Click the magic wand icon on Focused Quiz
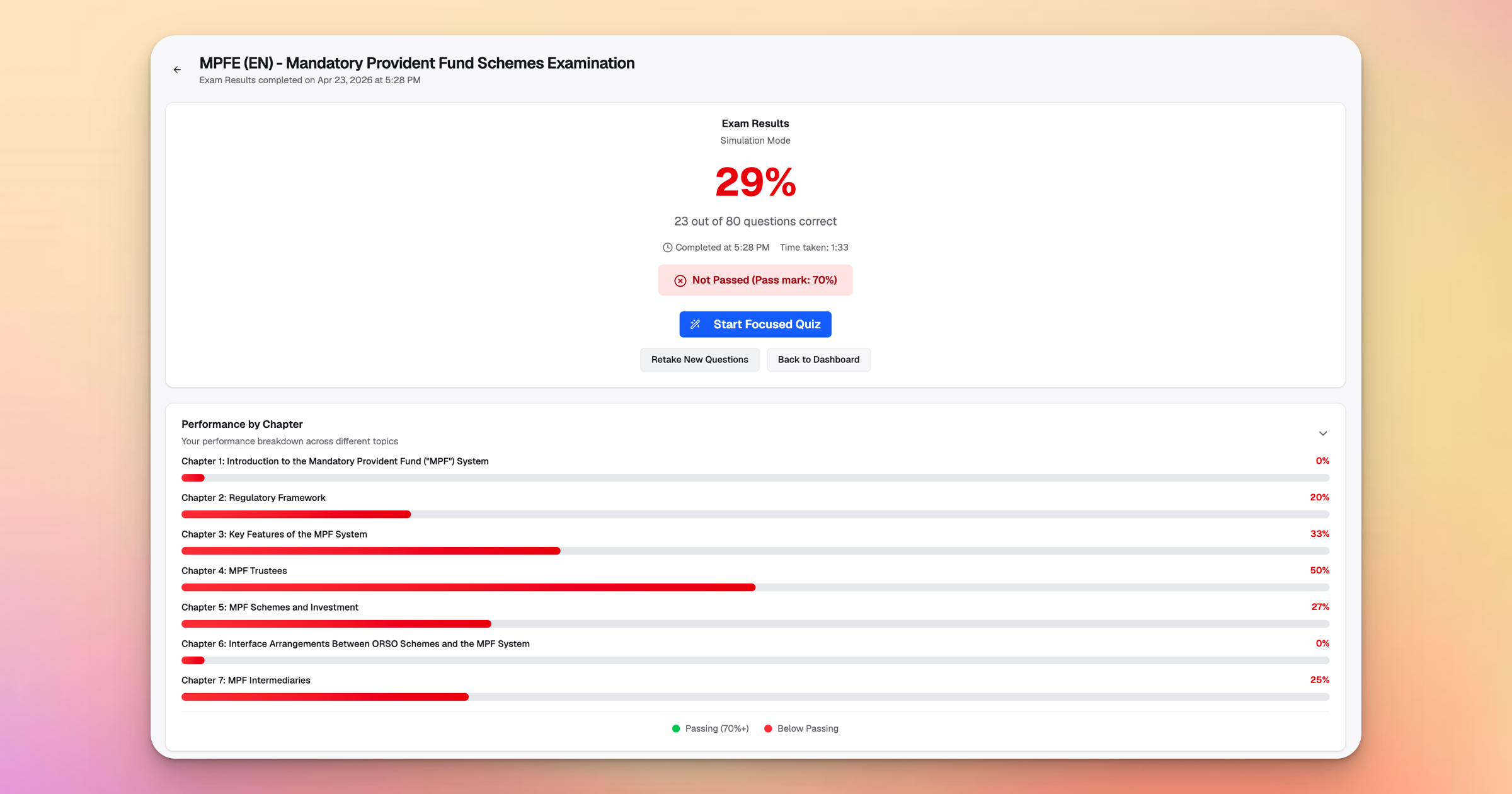 [x=696, y=325]
